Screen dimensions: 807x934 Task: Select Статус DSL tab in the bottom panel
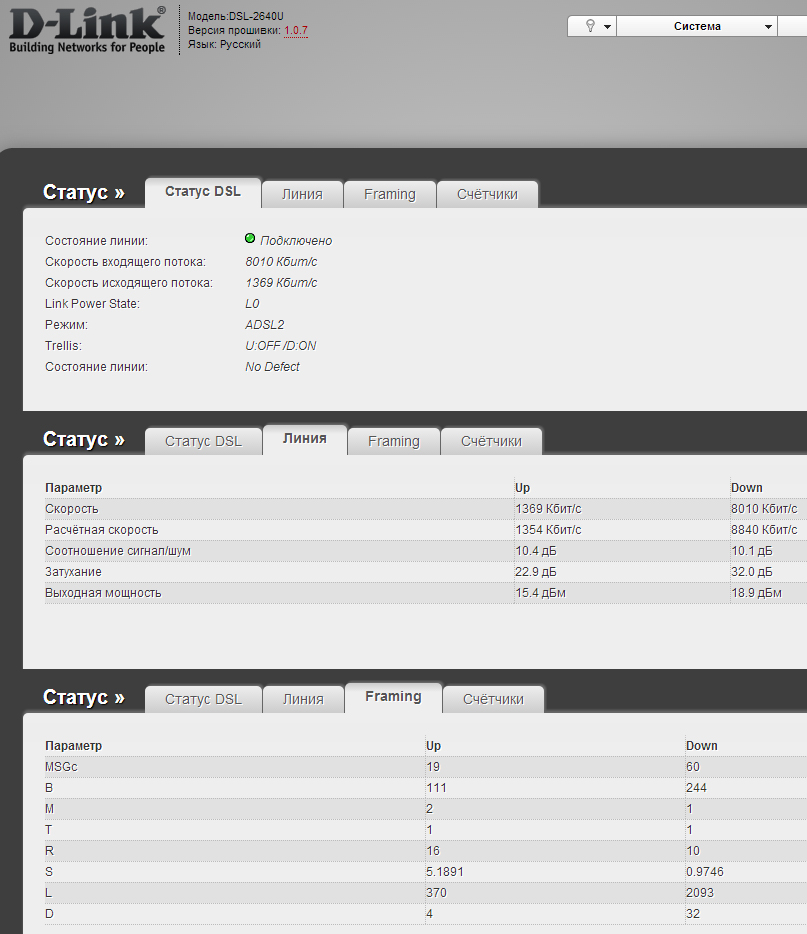pyautogui.click(x=203, y=699)
